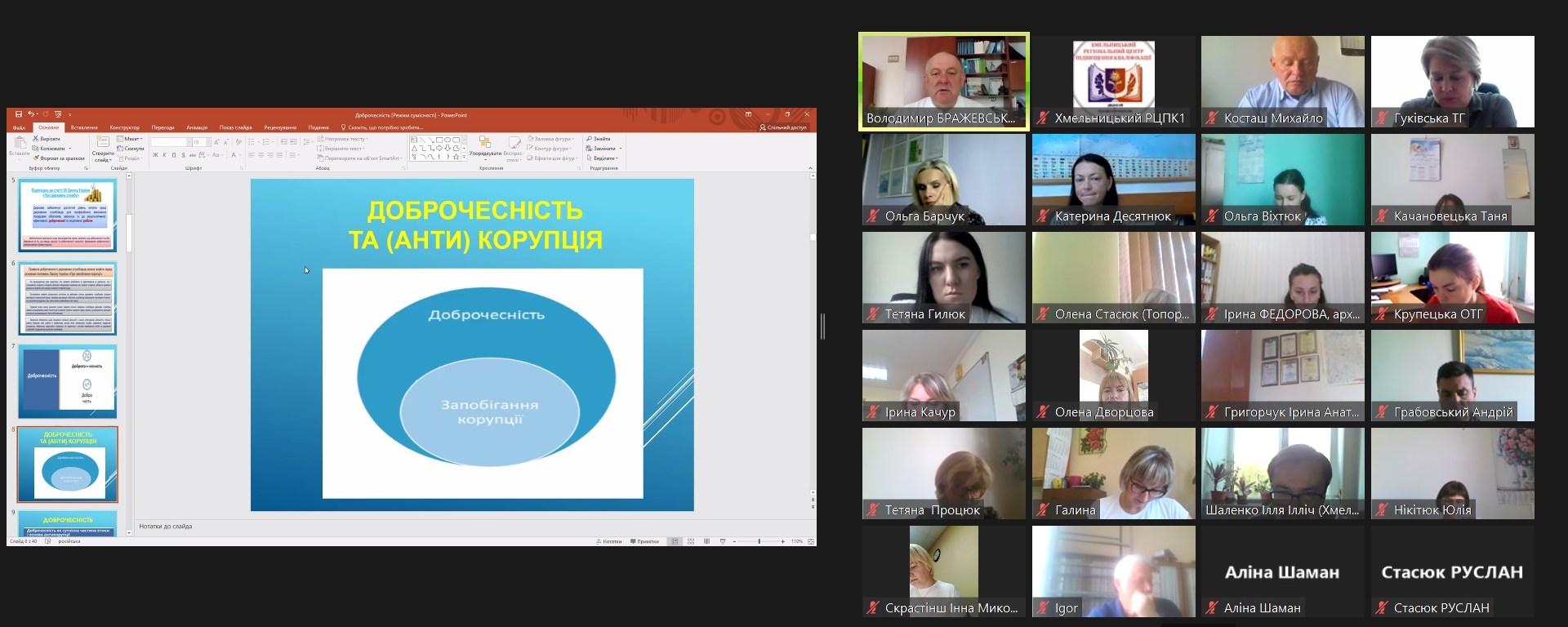Toggle Нотатки notes pane in status bar
Image resolution: width=1568 pixels, height=627 pixels.
click(610, 541)
